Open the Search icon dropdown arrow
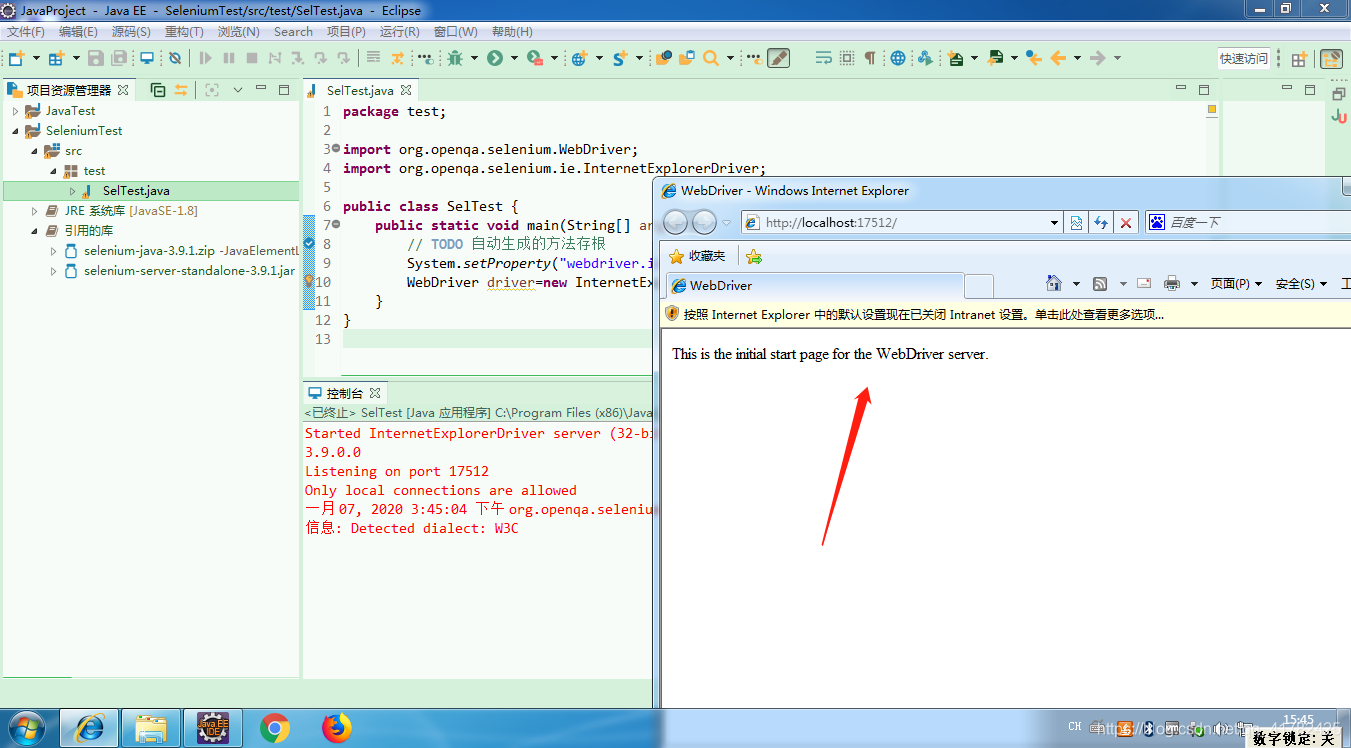 pos(730,58)
